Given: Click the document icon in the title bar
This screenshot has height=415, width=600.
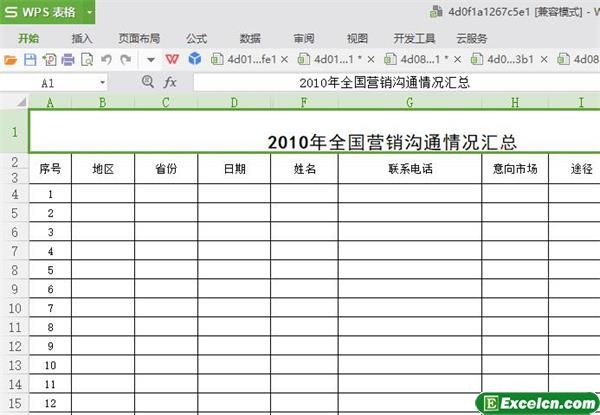Looking at the screenshot, I should pyautogui.click(x=436, y=11).
